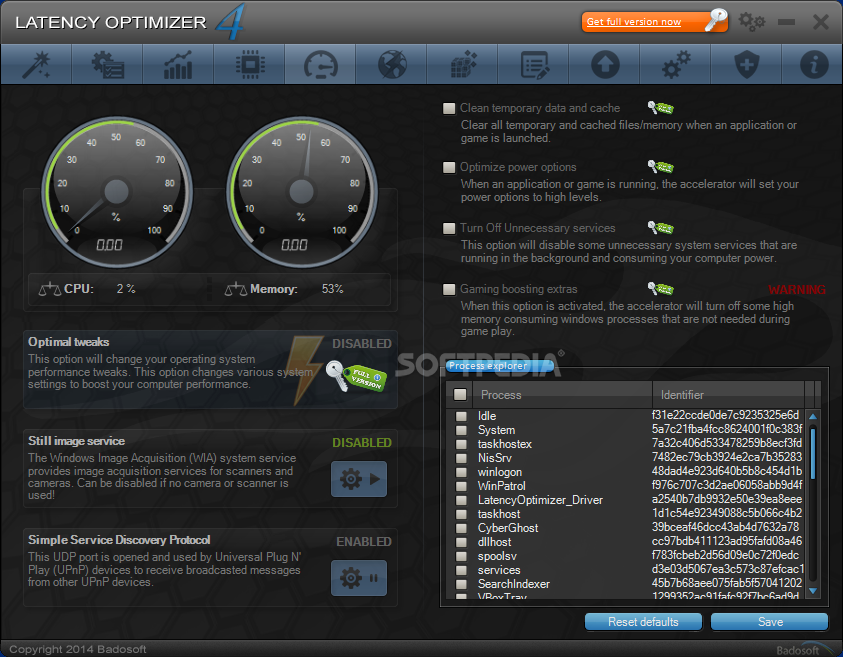The width and height of the screenshot is (843, 657).
Task: Select the spoolsv process row
Action: 628,556
